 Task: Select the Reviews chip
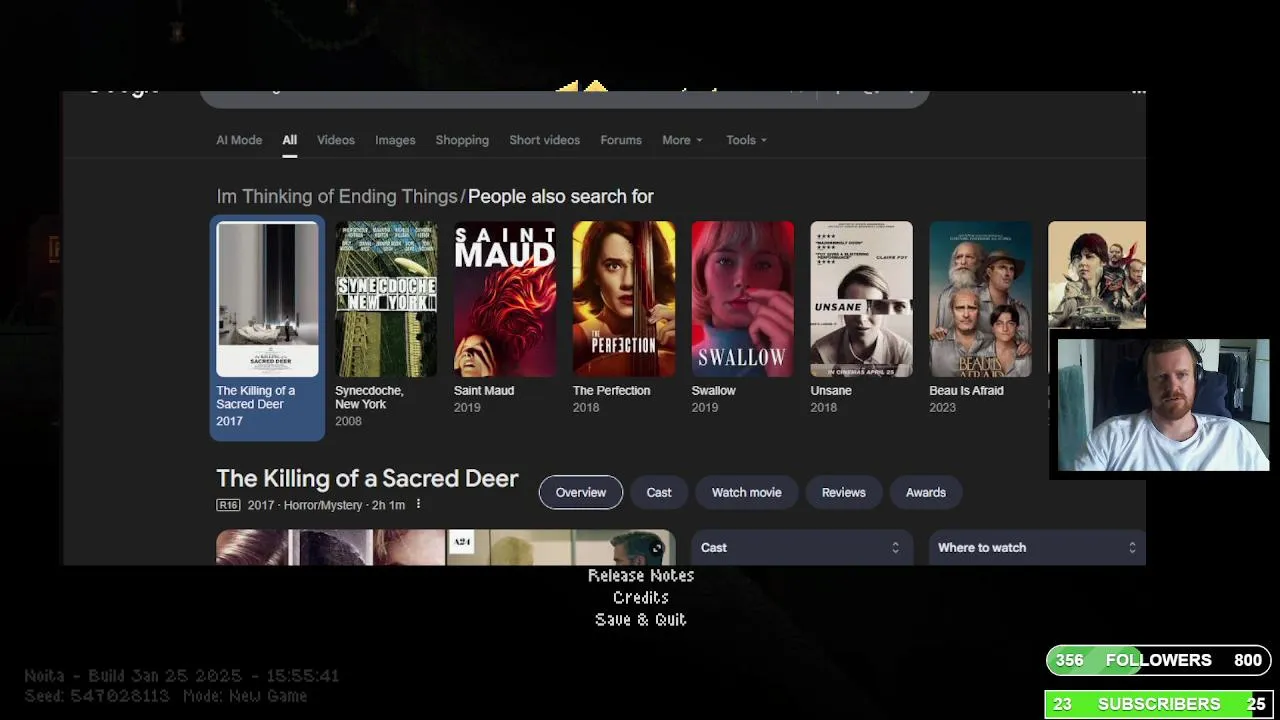tap(843, 492)
